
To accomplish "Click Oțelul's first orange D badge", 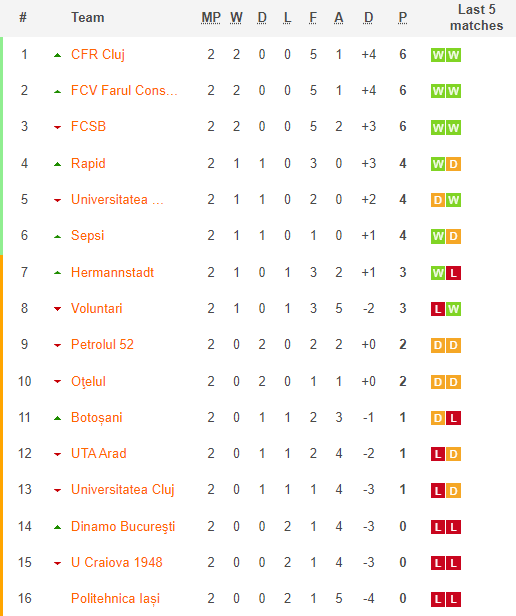I will 438,382.
